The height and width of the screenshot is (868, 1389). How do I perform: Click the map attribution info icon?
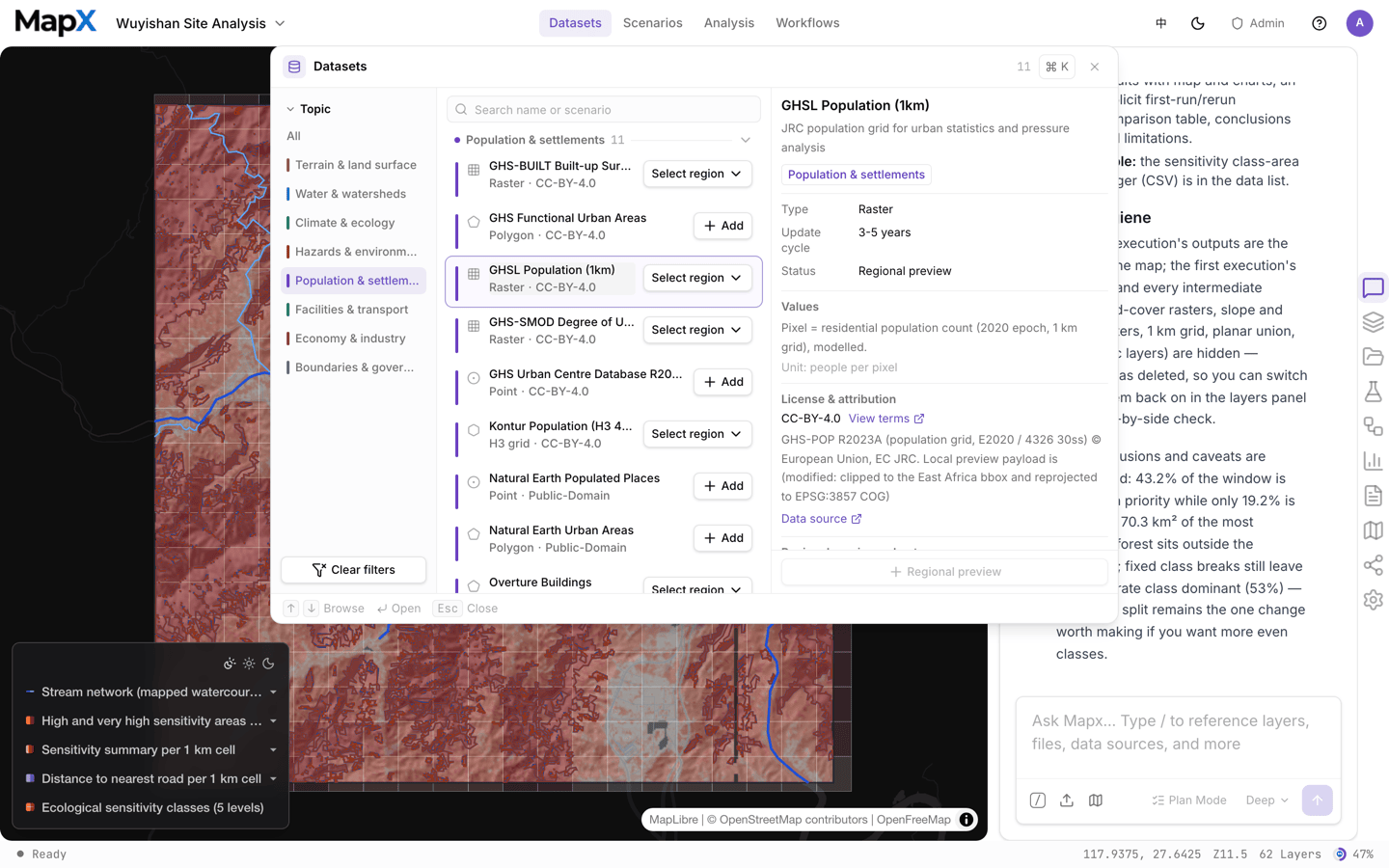967,820
